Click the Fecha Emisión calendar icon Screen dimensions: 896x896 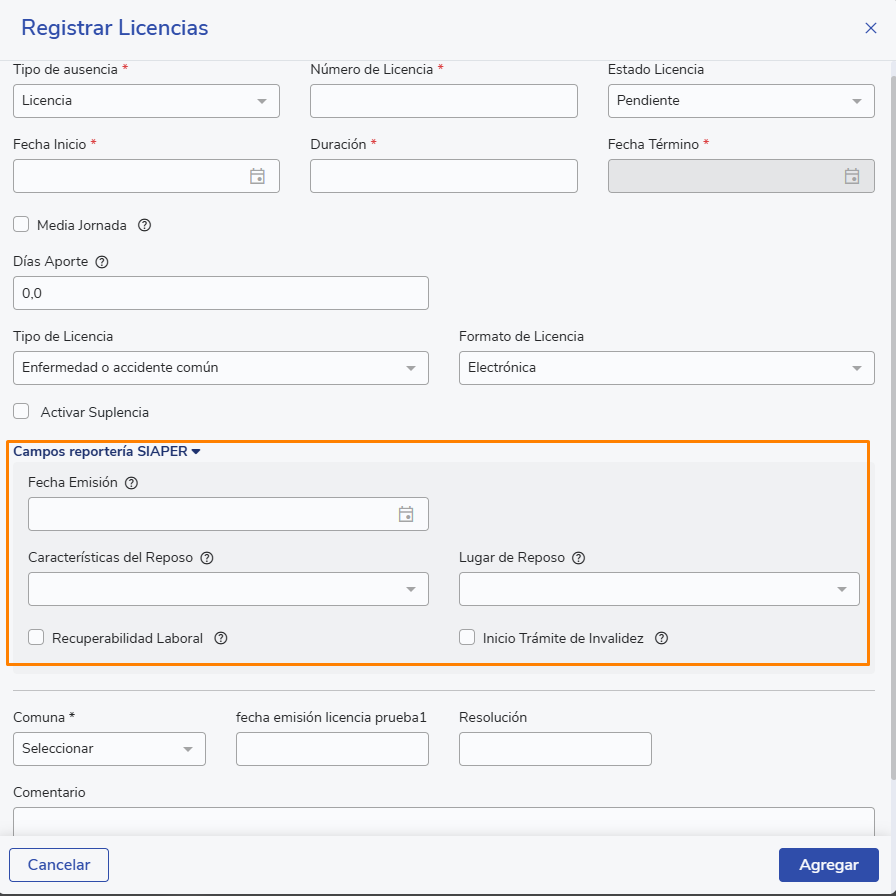point(406,514)
